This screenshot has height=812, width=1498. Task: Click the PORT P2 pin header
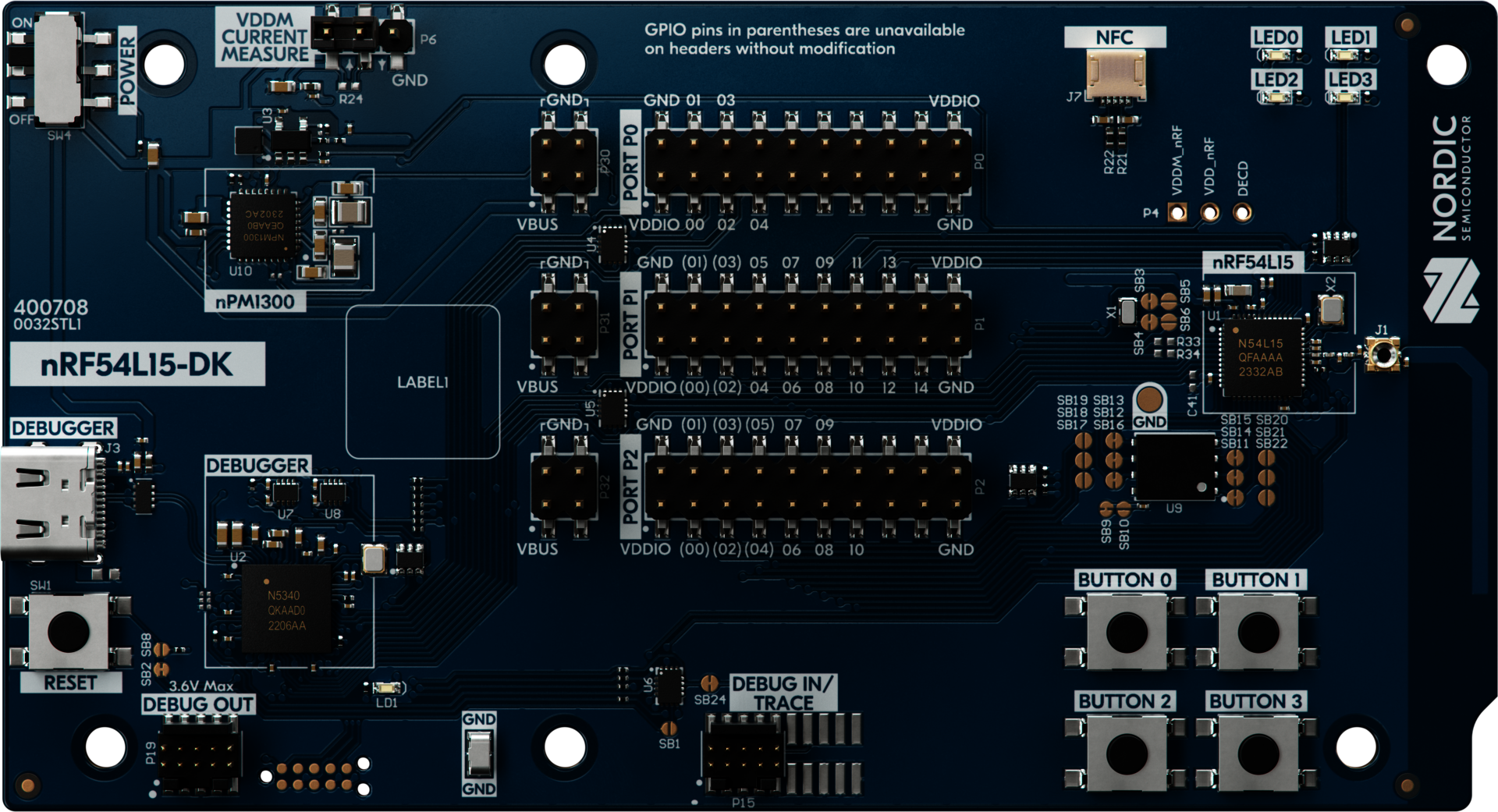point(808,487)
